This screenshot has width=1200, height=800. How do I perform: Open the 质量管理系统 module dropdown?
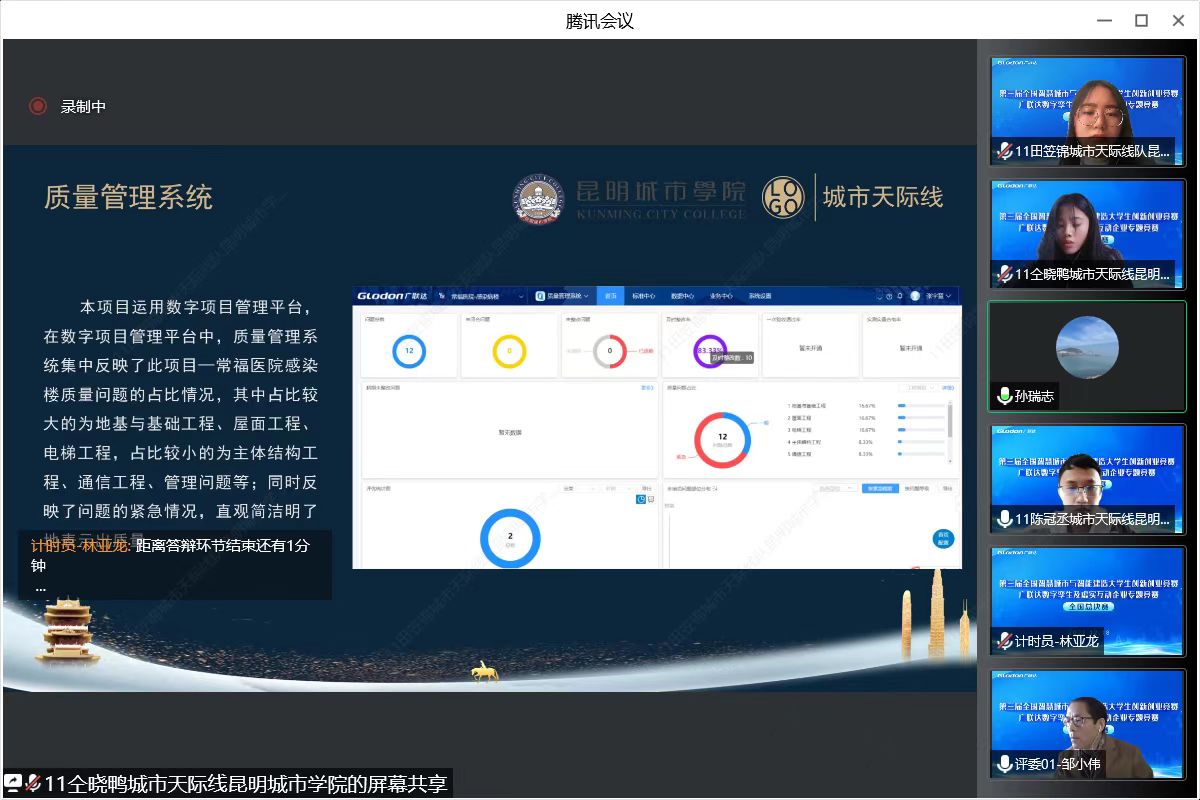(x=562, y=296)
